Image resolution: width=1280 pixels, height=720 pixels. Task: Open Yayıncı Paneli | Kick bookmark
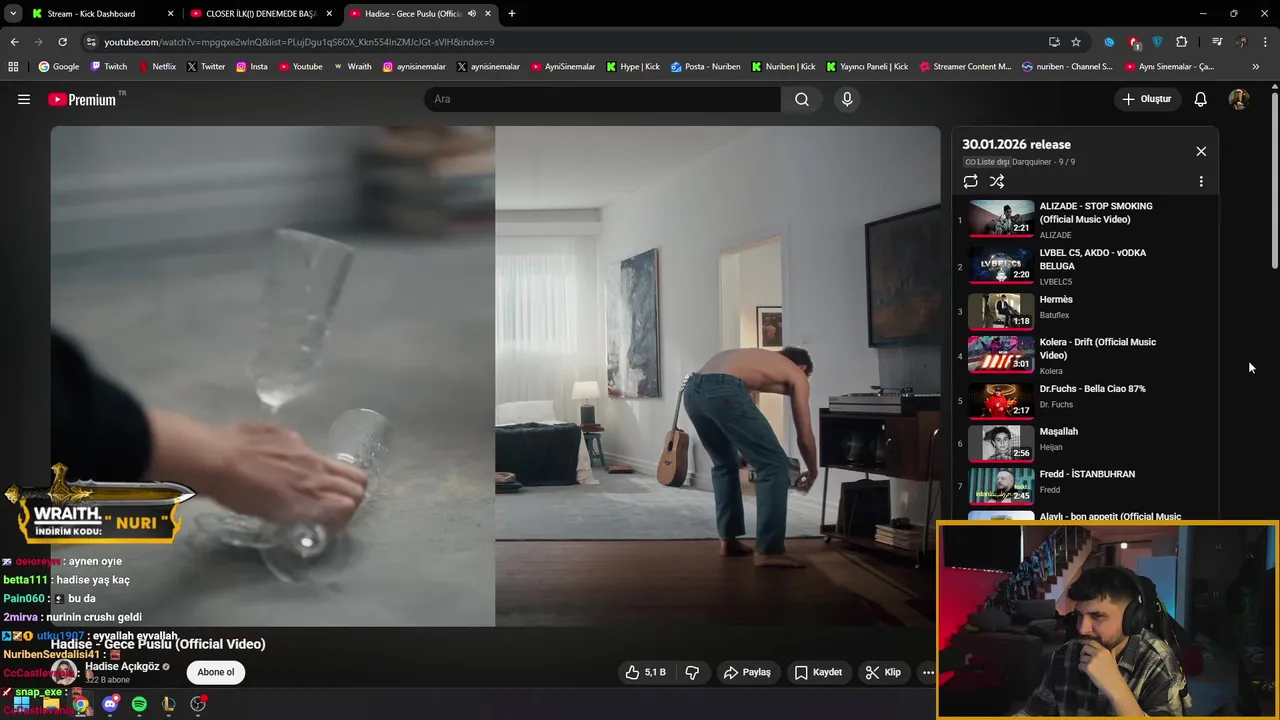pyautogui.click(x=866, y=67)
